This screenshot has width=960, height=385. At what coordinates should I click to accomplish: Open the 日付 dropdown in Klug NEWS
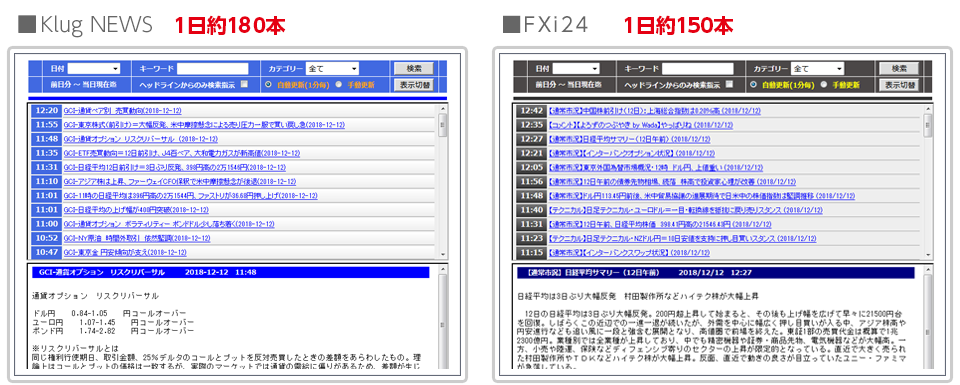94,69
